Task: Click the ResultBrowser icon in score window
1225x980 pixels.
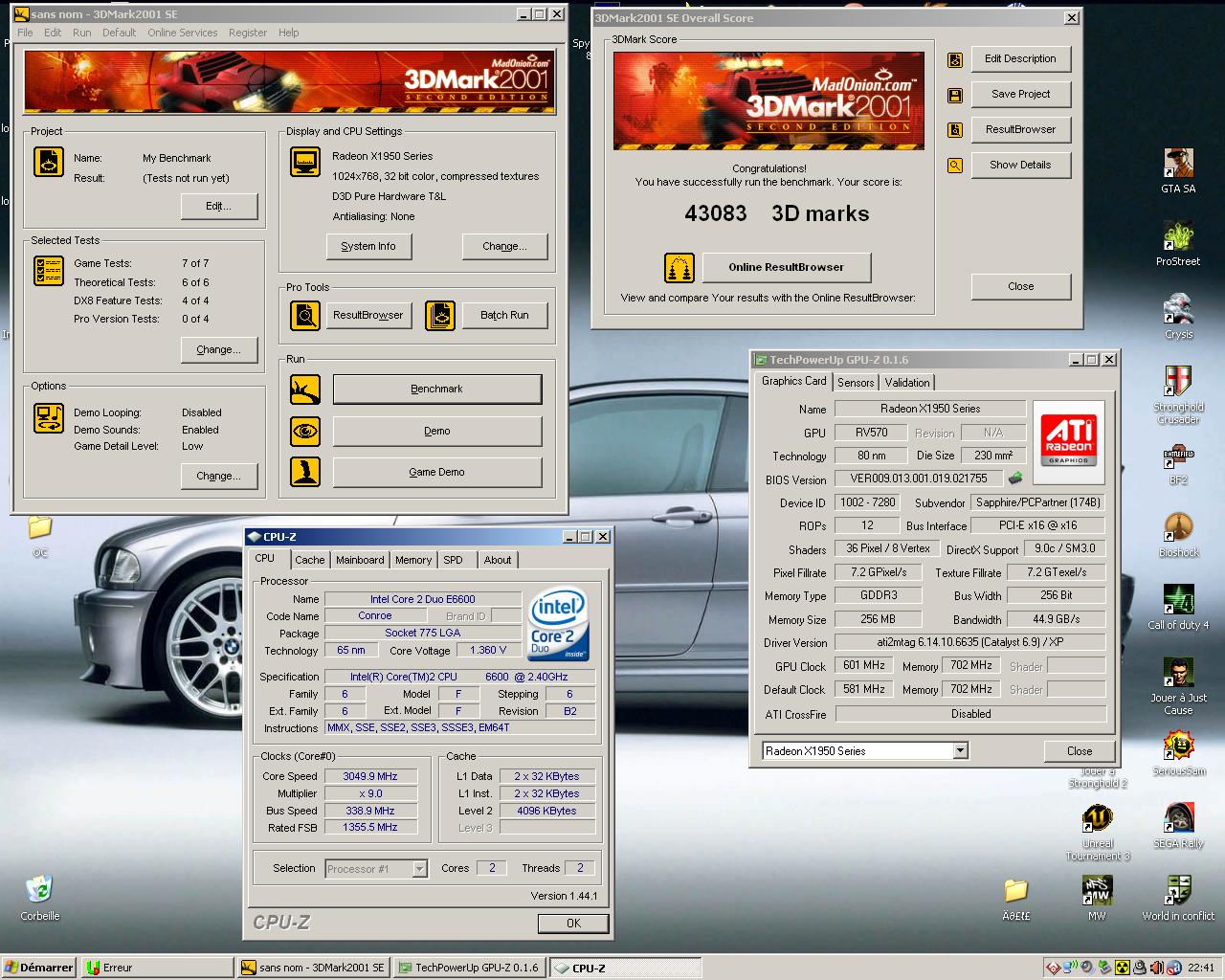Action: tap(954, 130)
